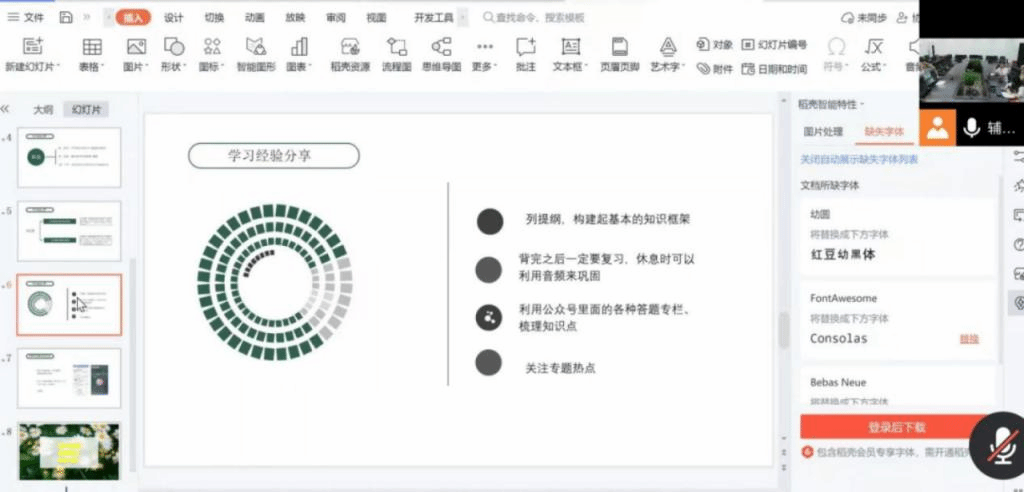Click the 智能图形 (Smart Graphics) icon

tap(257, 47)
